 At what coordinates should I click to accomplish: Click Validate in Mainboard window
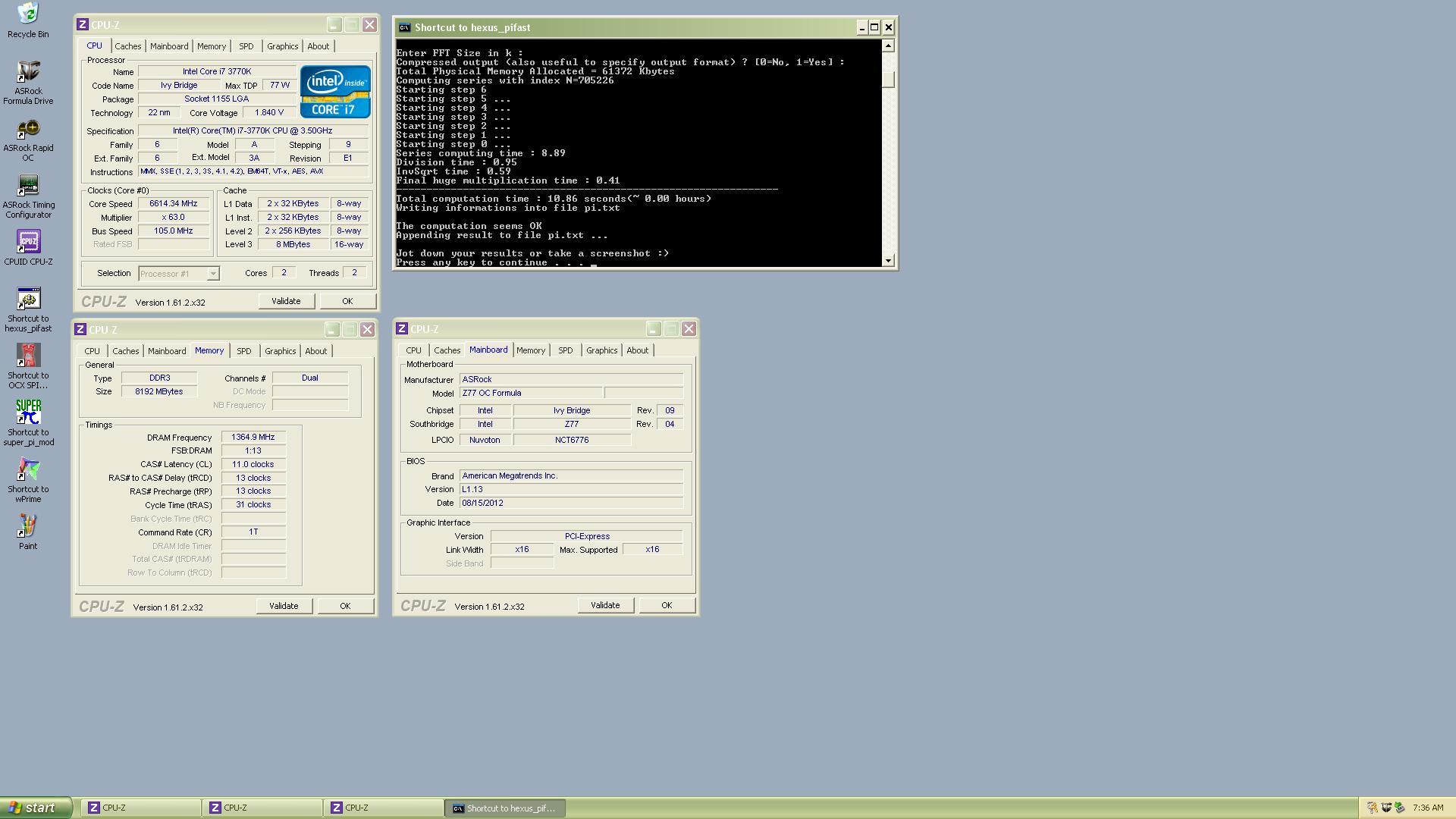[x=605, y=605]
